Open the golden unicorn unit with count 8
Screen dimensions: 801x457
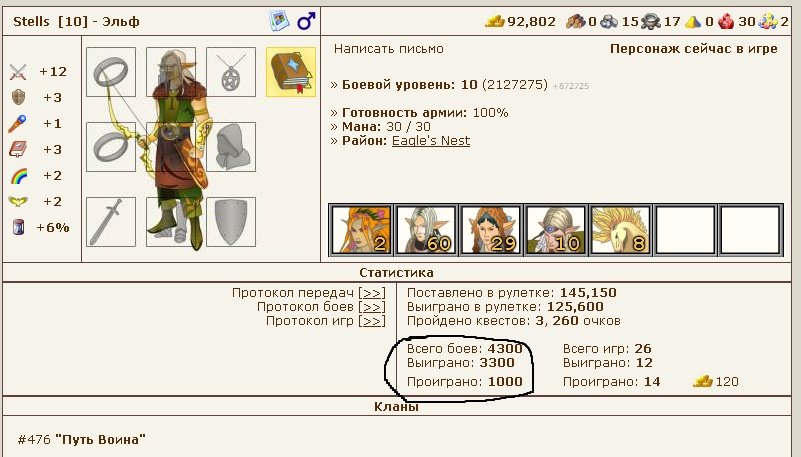click(620, 230)
